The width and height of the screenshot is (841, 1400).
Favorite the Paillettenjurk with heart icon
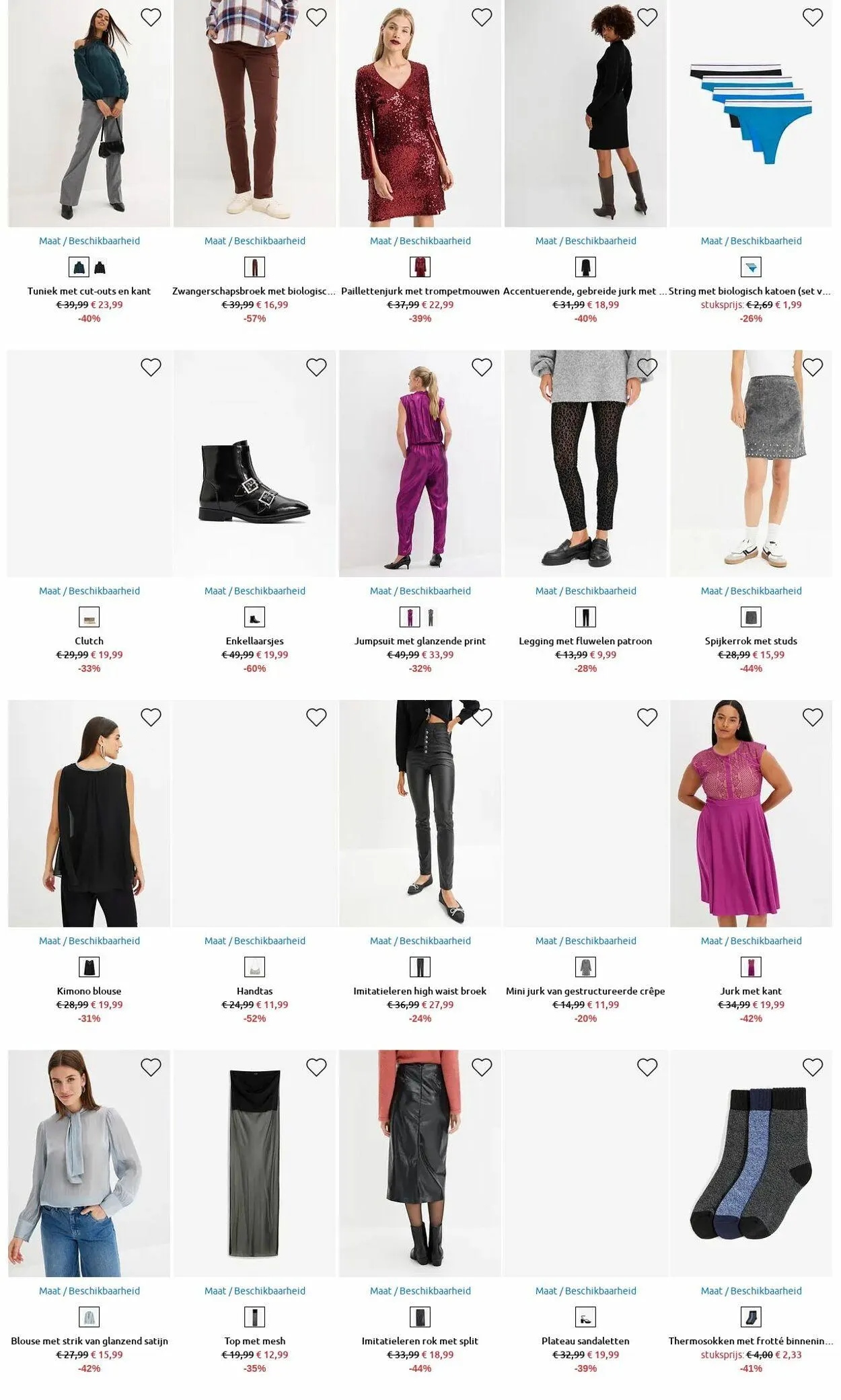(482, 17)
